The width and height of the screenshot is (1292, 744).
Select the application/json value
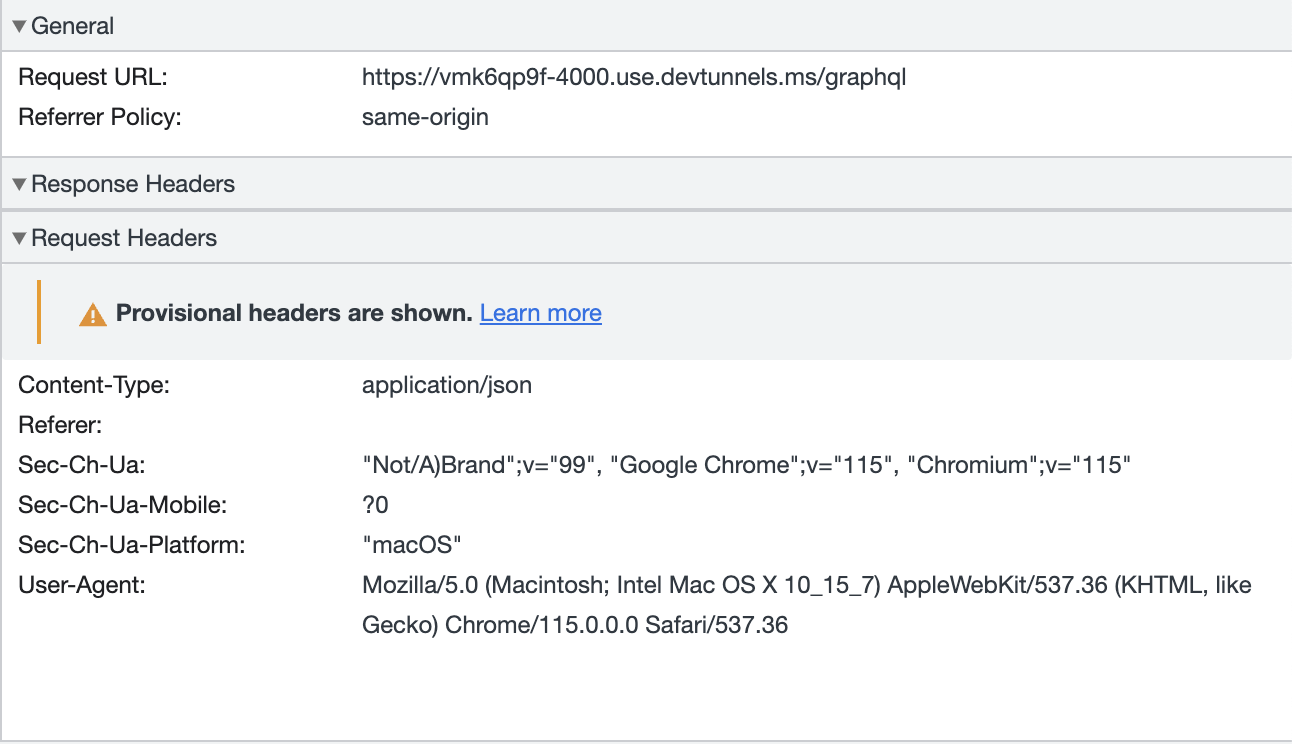pos(447,385)
